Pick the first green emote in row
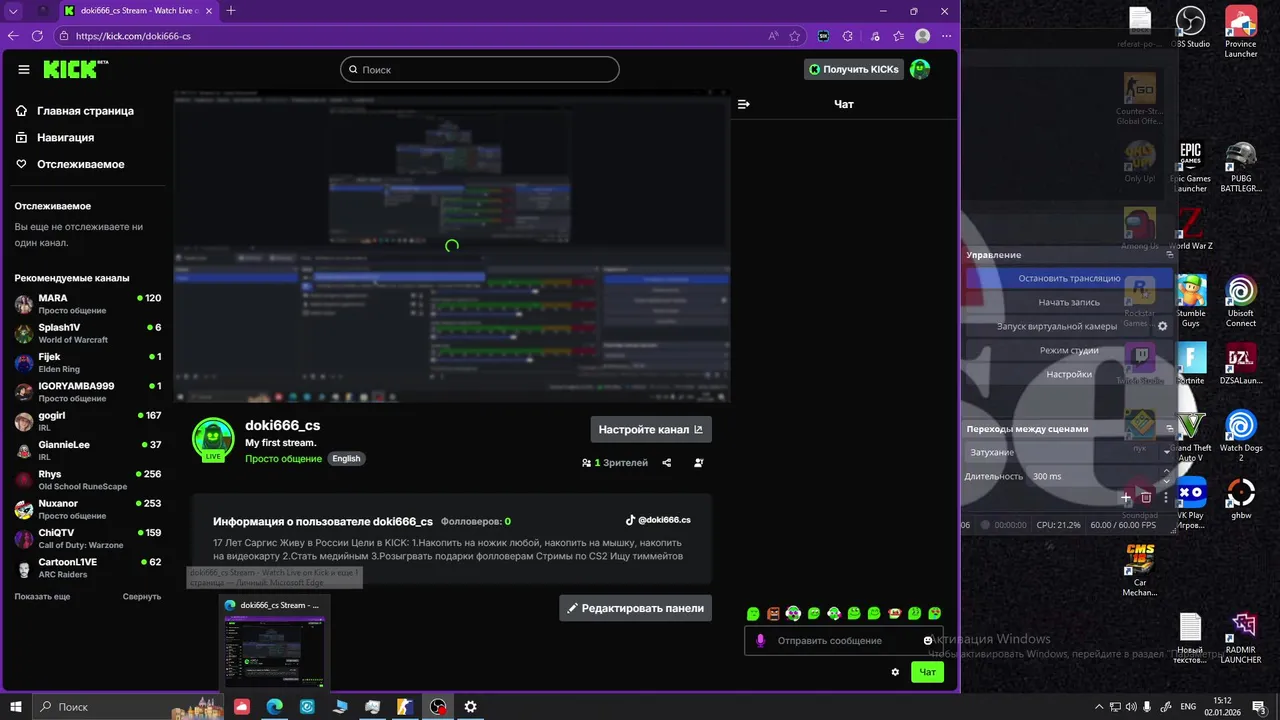The height and width of the screenshot is (720, 1280). point(753,613)
